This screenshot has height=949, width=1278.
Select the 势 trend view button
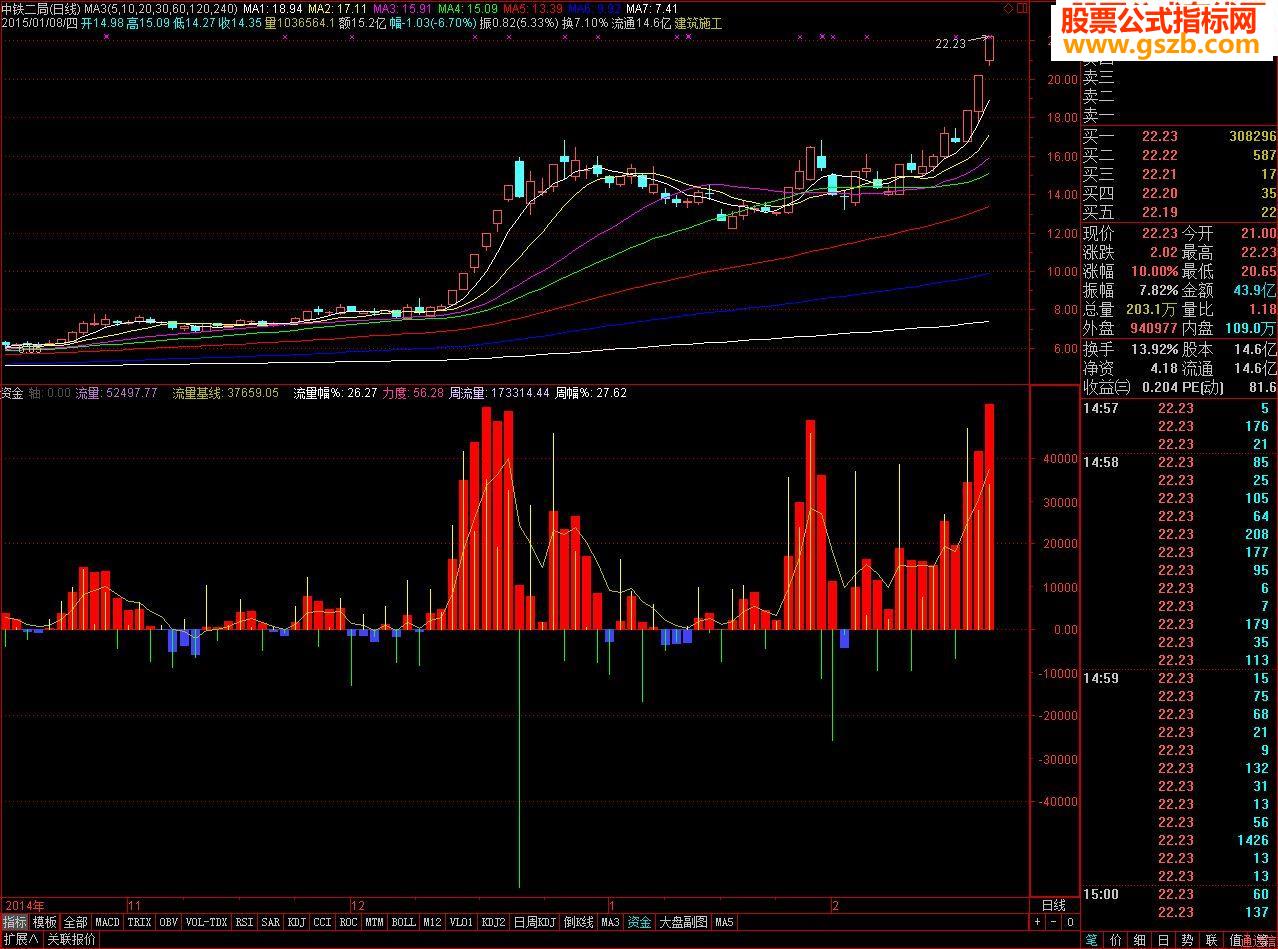(x=1187, y=940)
